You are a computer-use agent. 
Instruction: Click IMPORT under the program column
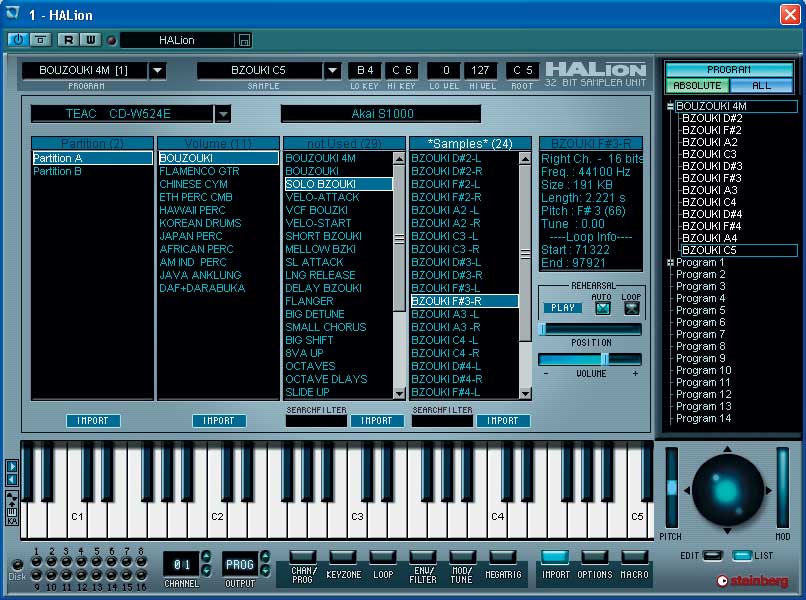click(x=377, y=421)
